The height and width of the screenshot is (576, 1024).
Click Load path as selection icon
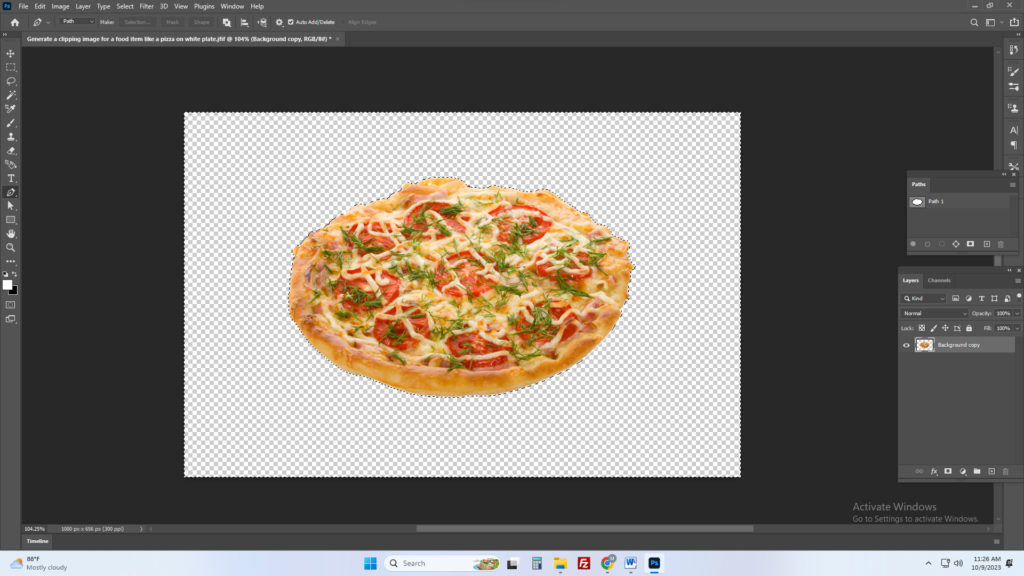942,244
